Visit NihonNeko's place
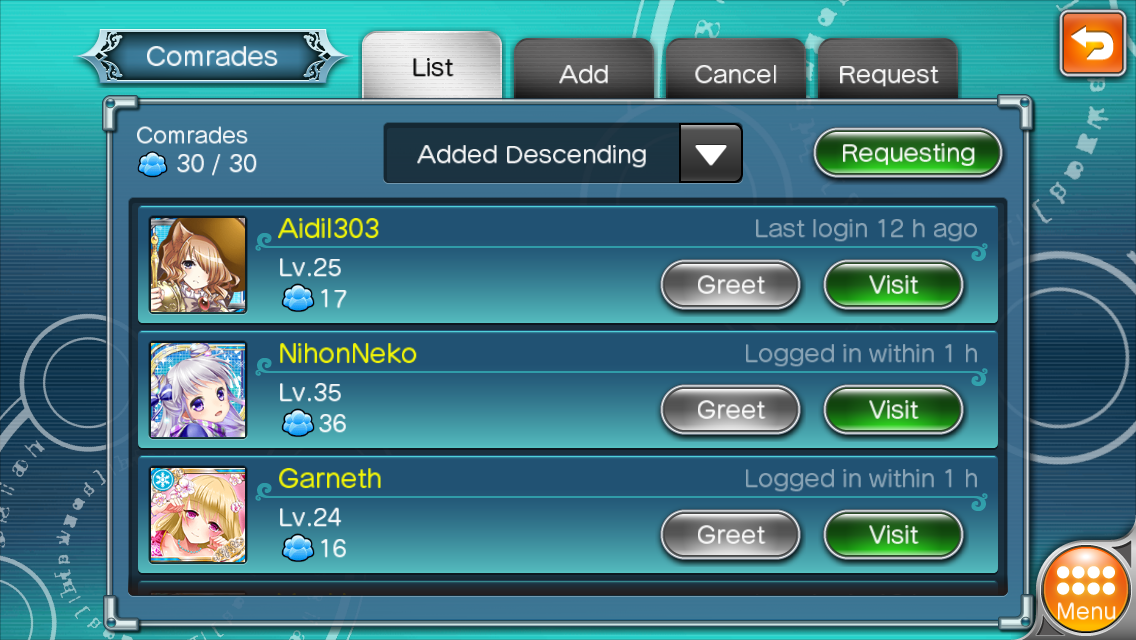The width and height of the screenshot is (1136, 640). coord(893,410)
